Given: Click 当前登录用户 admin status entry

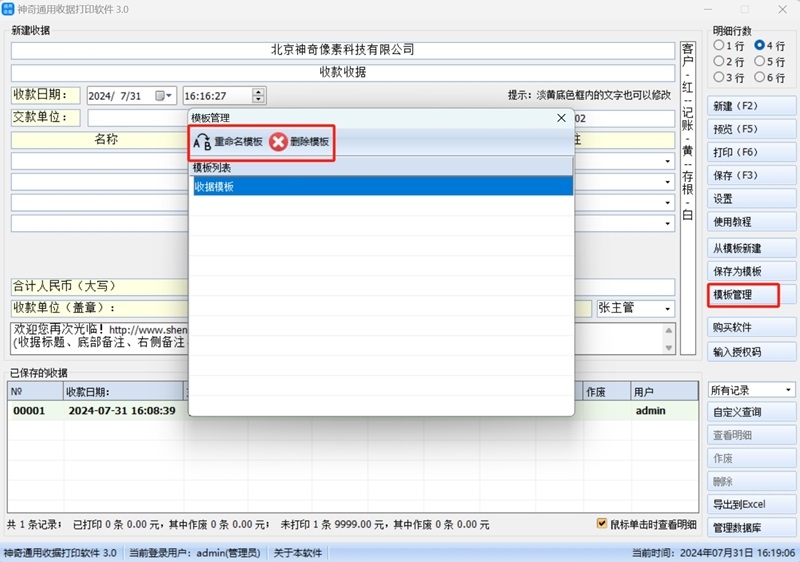Looking at the screenshot, I should (194, 553).
